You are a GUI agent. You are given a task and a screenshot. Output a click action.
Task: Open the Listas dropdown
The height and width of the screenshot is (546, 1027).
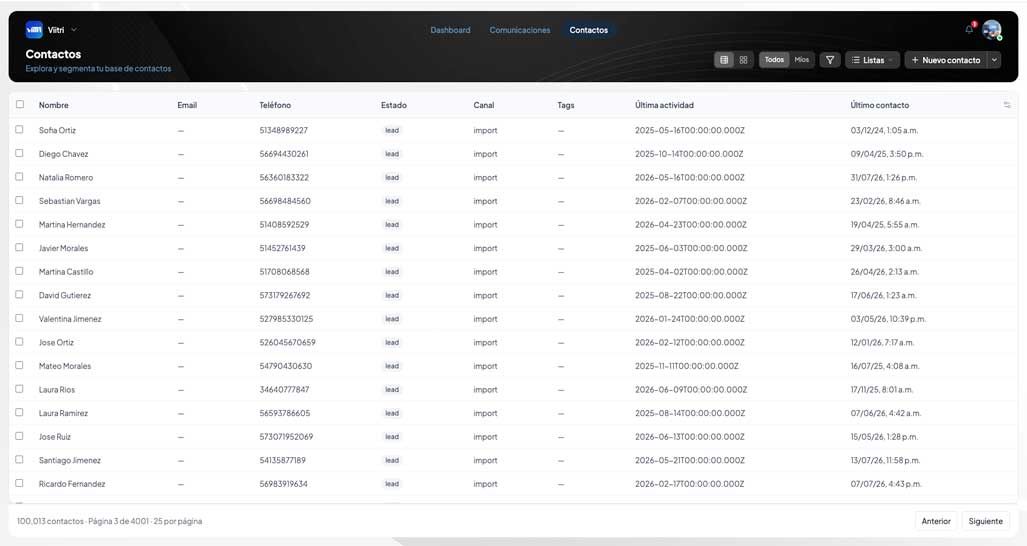point(872,60)
